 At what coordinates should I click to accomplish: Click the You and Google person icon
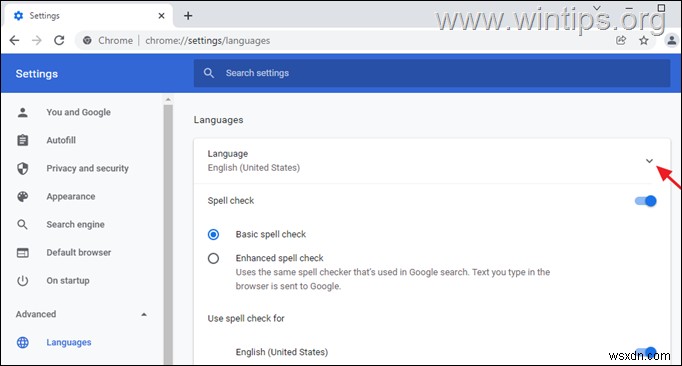23,112
